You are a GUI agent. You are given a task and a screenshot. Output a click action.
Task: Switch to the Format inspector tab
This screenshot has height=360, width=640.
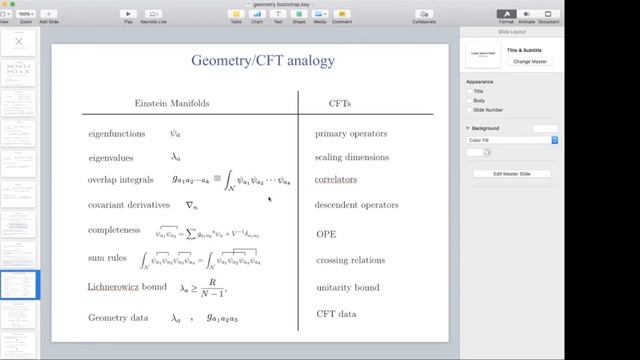click(507, 14)
